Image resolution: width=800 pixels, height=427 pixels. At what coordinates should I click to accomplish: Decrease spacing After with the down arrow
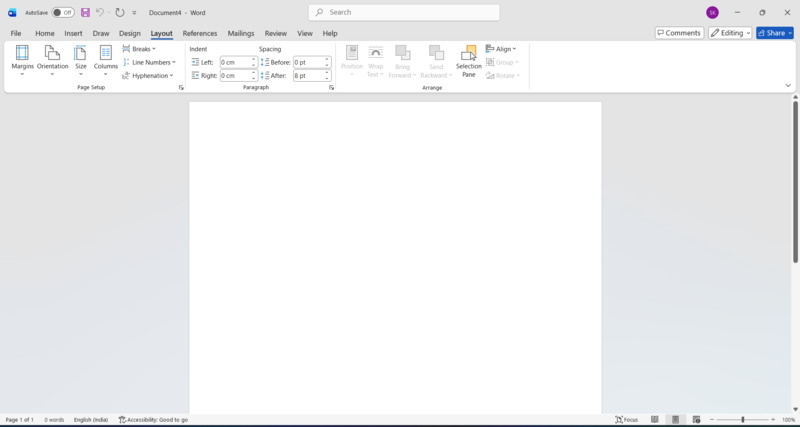click(327, 78)
